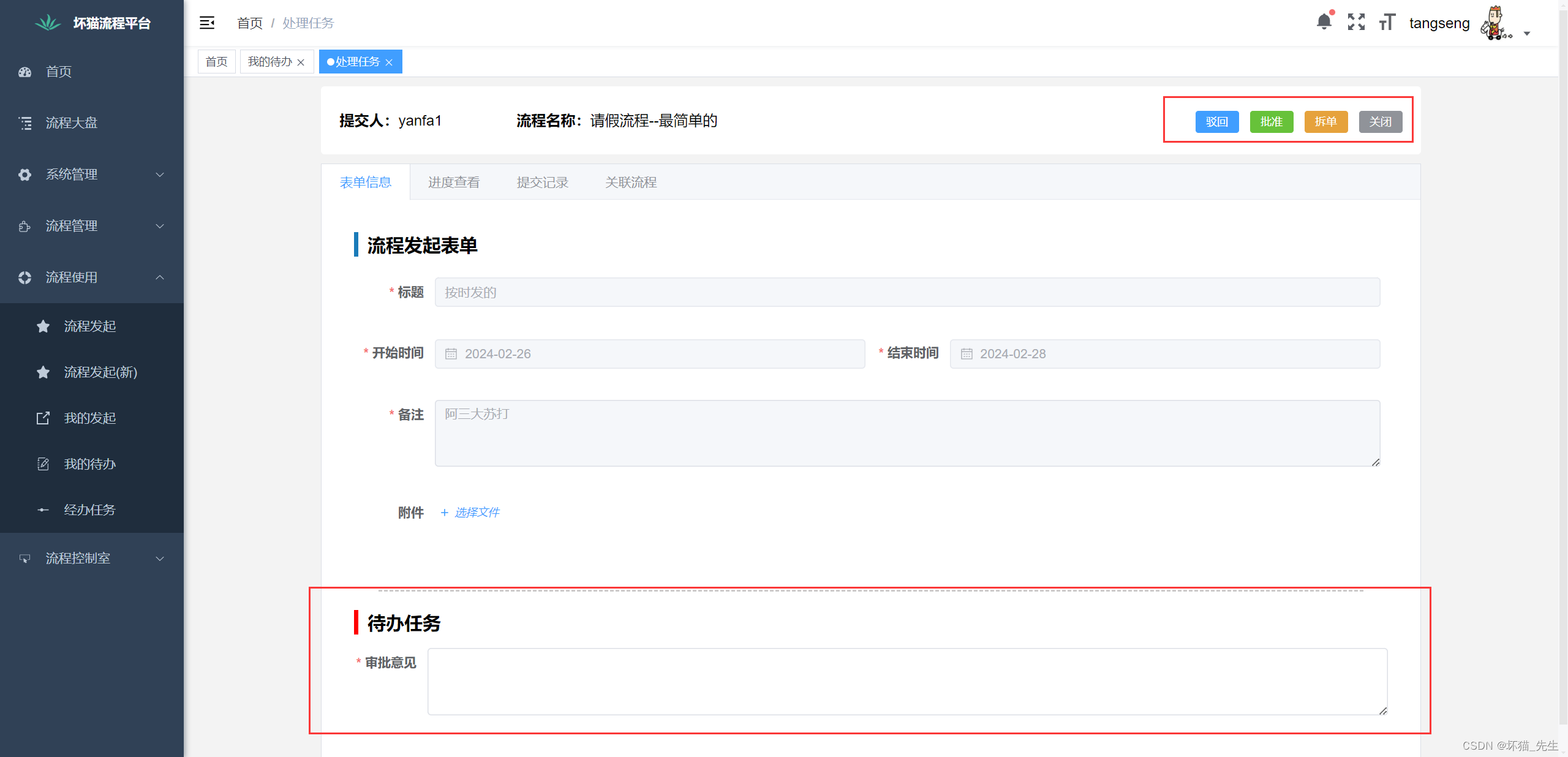The height and width of the screenshot is (757, 1568).
Task: Open the font size setting icon
Action: [1387, 22]
